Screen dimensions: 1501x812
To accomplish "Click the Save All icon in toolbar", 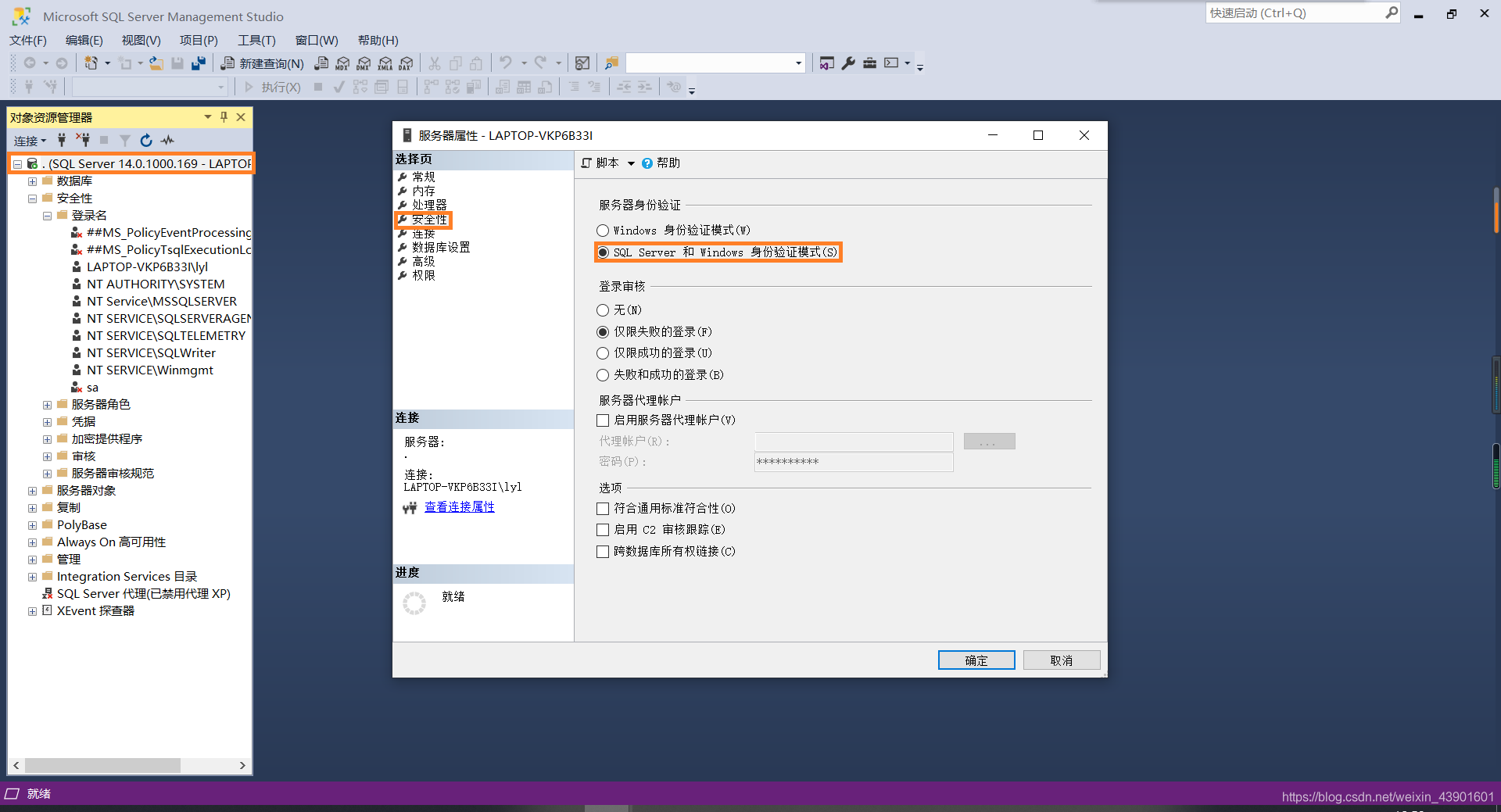I will tap(199, 63).
